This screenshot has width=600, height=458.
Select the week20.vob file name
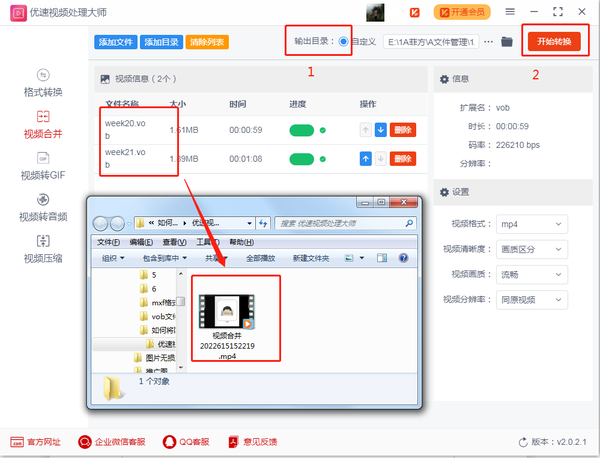[x=125, y=130]
